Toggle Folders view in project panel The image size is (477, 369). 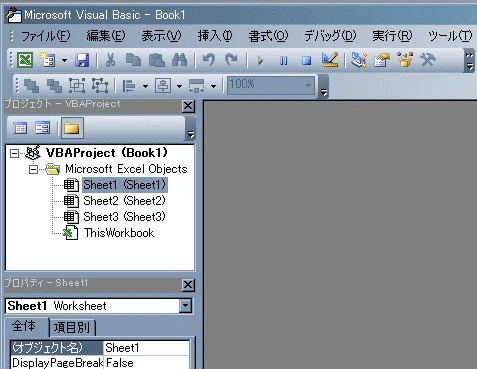point(72,128)
